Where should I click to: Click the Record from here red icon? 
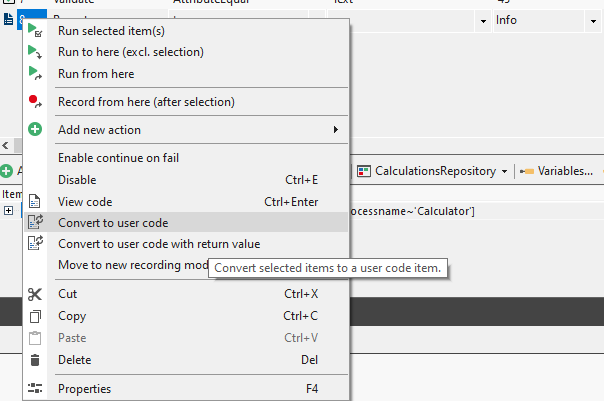pyautogui.click(x=35, y=101)
